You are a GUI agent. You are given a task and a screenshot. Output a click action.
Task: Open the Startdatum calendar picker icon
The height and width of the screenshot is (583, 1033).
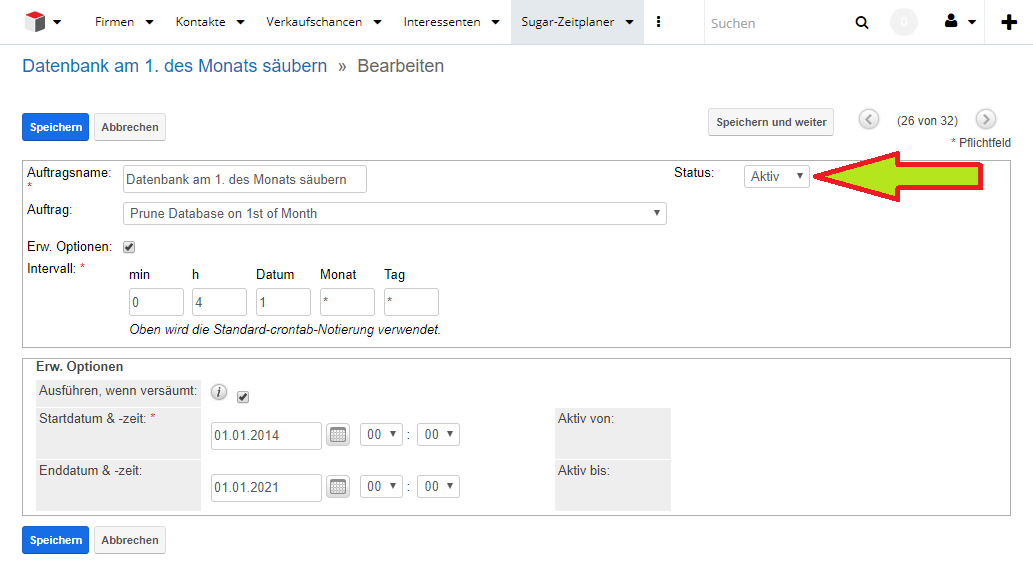click(x=338, y=435)
